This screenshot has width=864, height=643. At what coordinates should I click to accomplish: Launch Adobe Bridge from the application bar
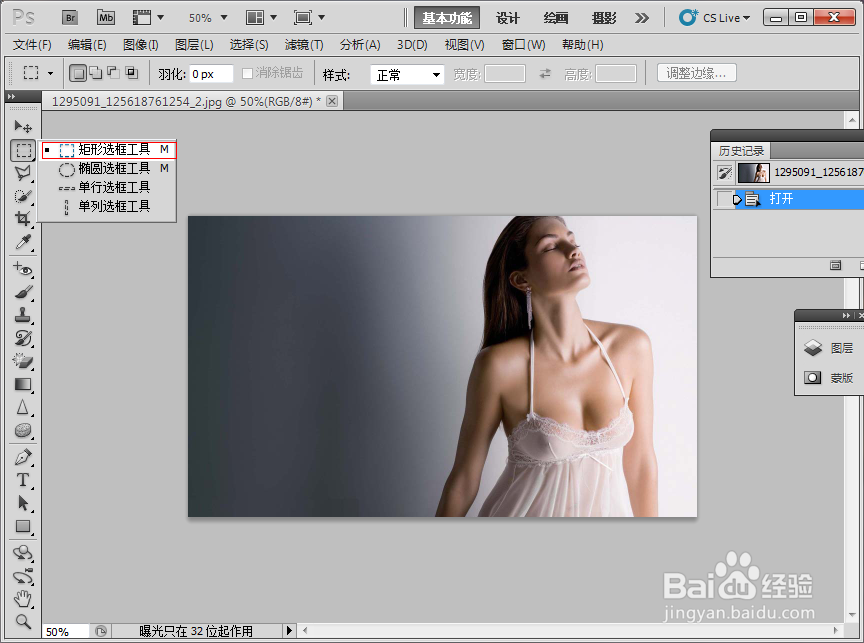point(69,17)
